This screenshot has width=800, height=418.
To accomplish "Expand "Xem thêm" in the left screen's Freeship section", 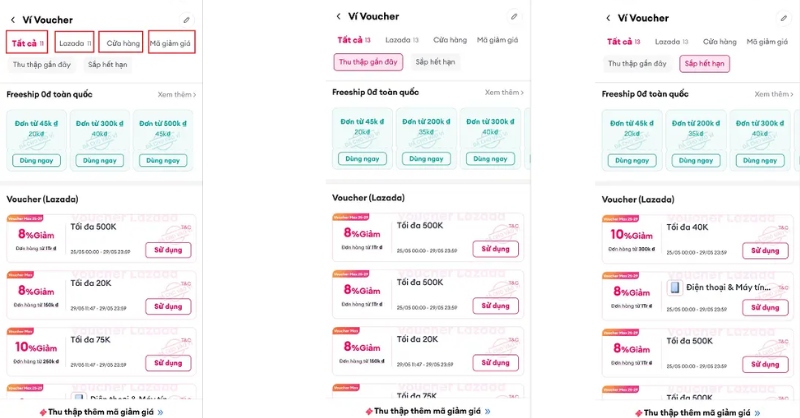I will pos(177,95).
